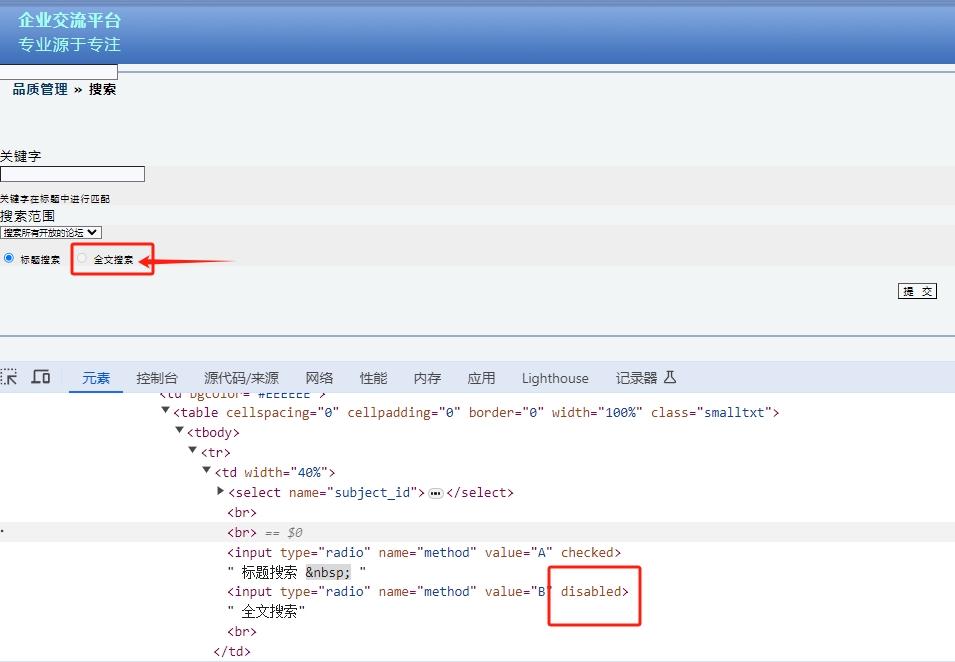
Task: Click the 品质管理 breadcrumb link
Action: click(40, 89)
